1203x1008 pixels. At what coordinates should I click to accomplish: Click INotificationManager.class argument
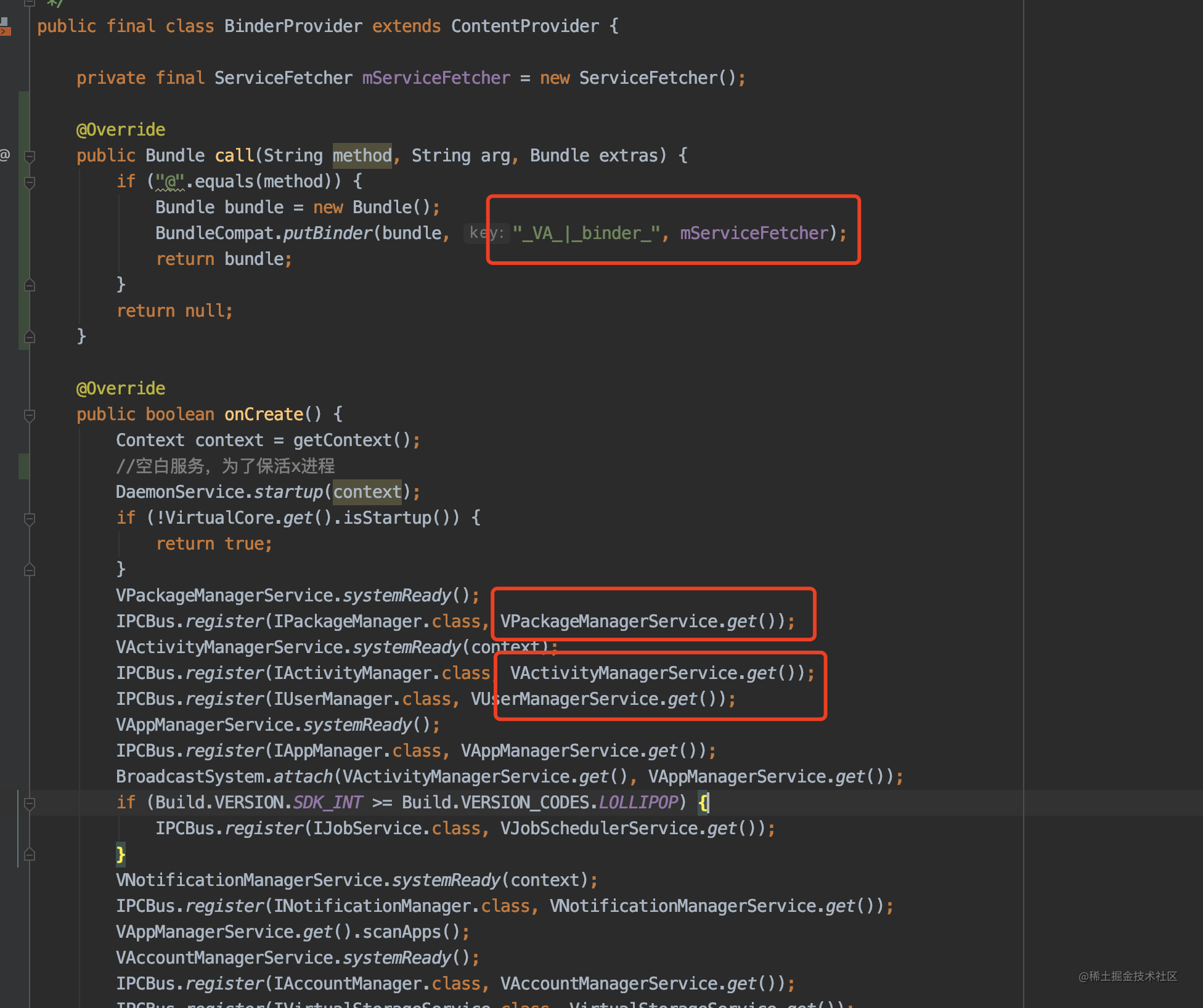(402, 906)
